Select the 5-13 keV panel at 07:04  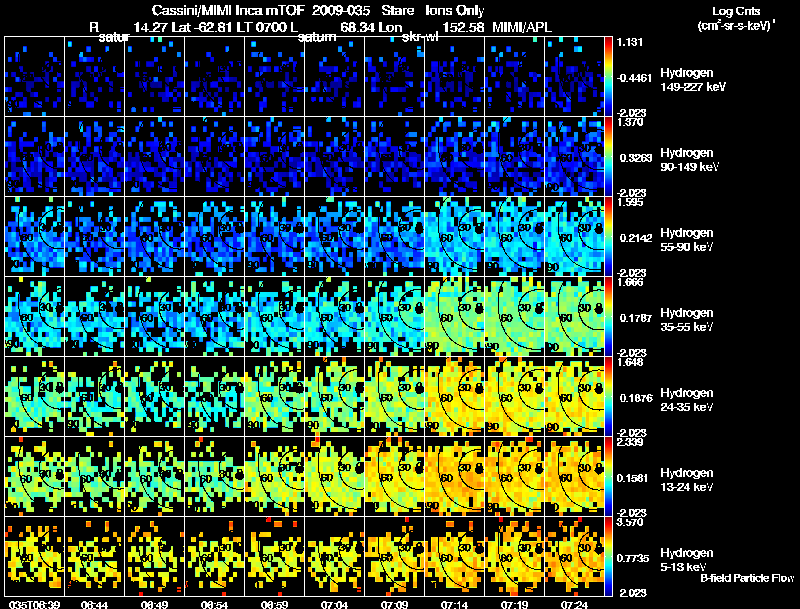point(334,556)
